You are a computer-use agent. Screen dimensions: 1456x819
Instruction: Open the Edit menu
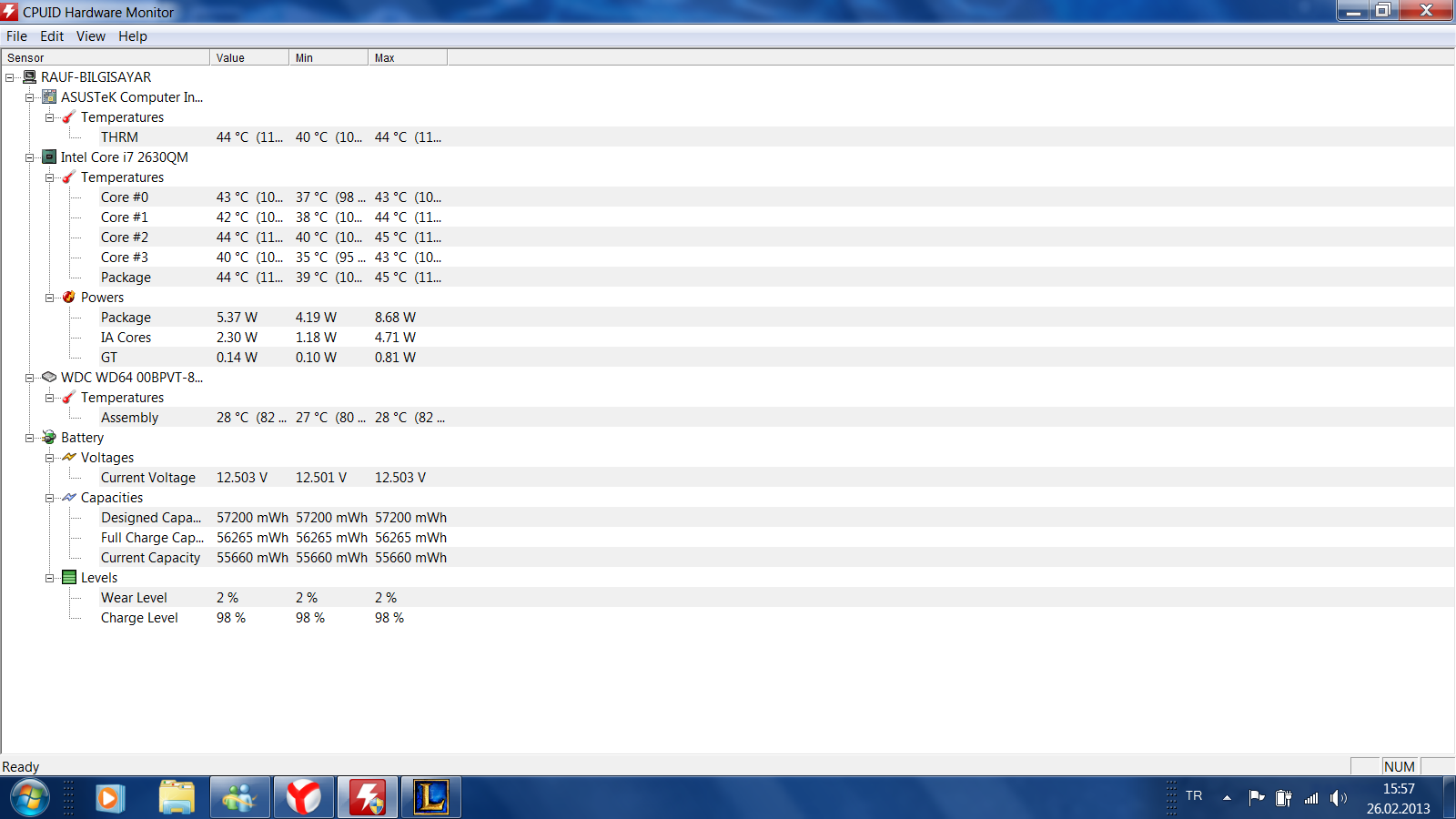pyautogui.click(x=52, y=36)
